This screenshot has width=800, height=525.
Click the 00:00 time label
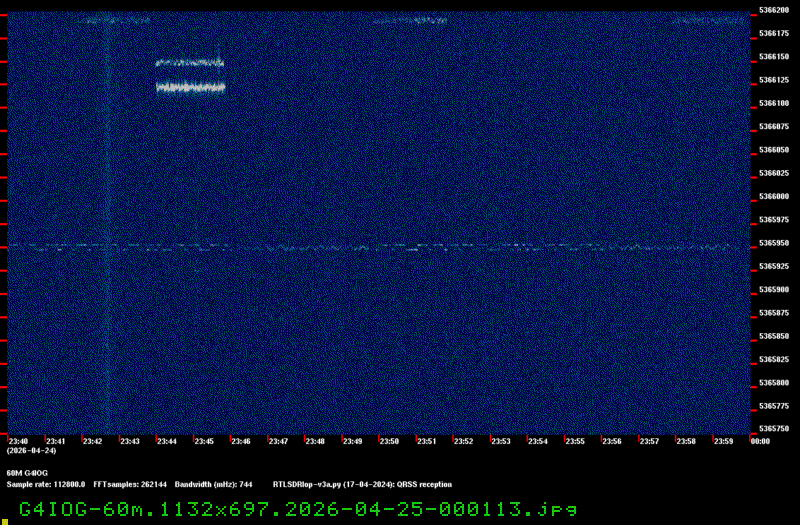click(759, 441)
